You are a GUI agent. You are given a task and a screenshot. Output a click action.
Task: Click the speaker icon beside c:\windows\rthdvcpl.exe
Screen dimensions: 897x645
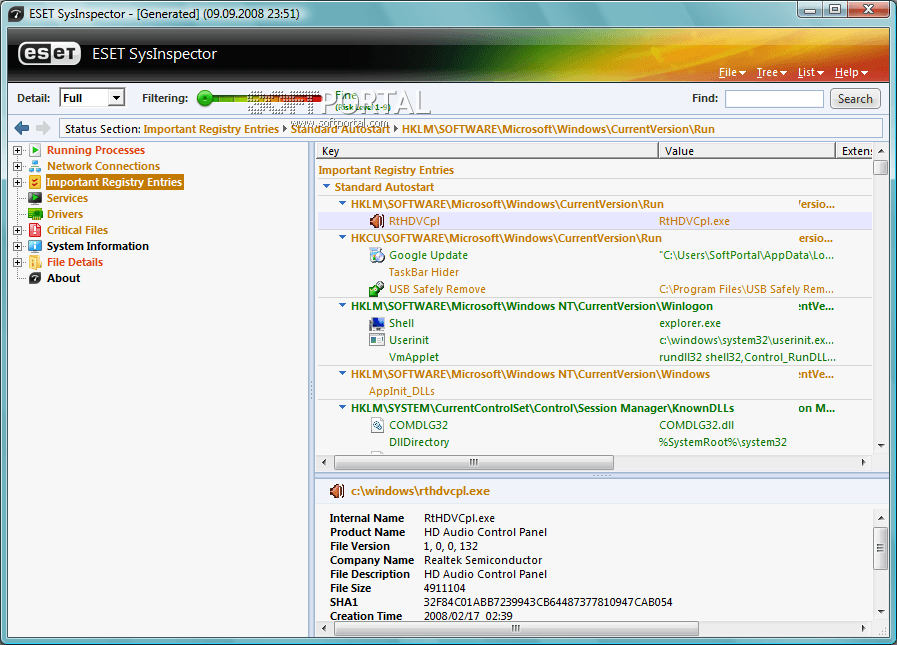click(337, 491)
